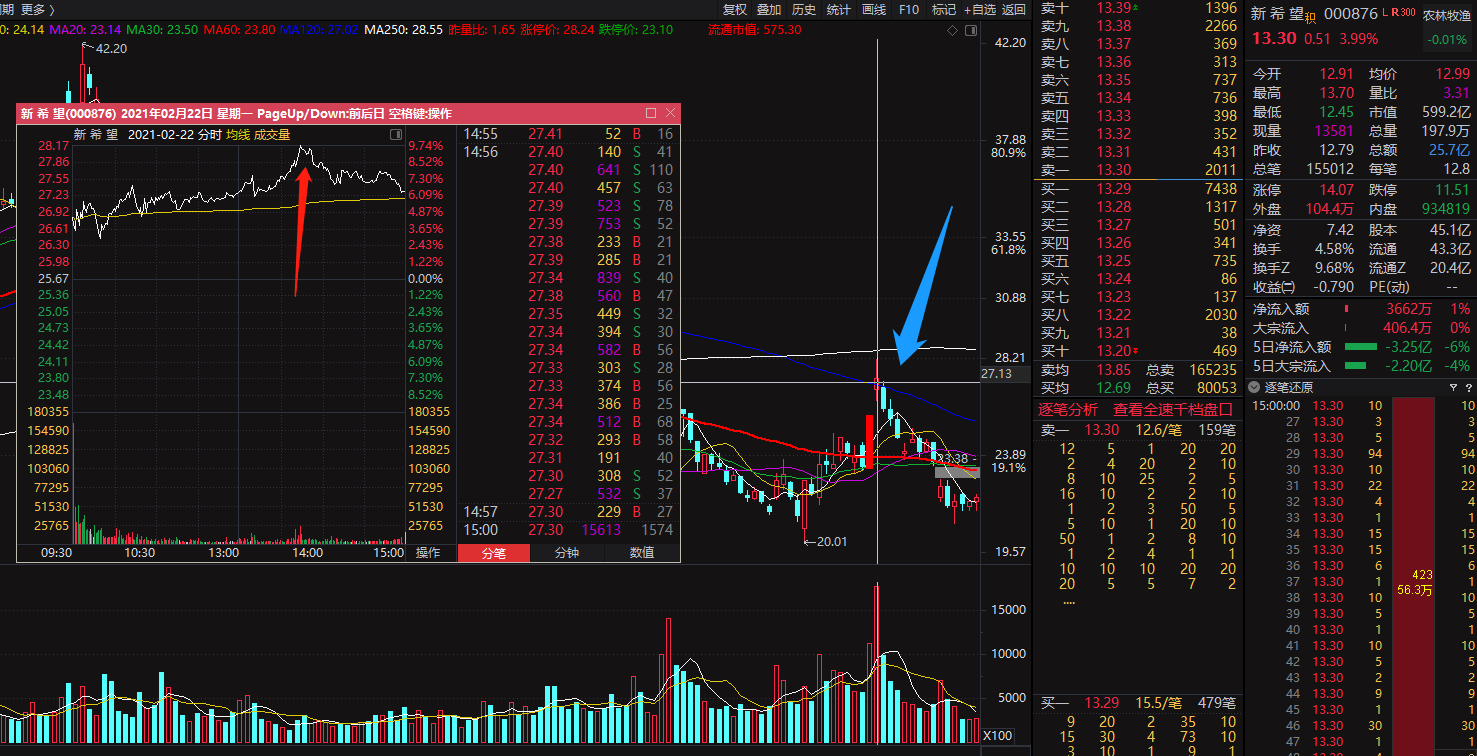Click the MA30: 23.50 indicator label
This screenshot has height=756, width=1477.
(162, 29)
